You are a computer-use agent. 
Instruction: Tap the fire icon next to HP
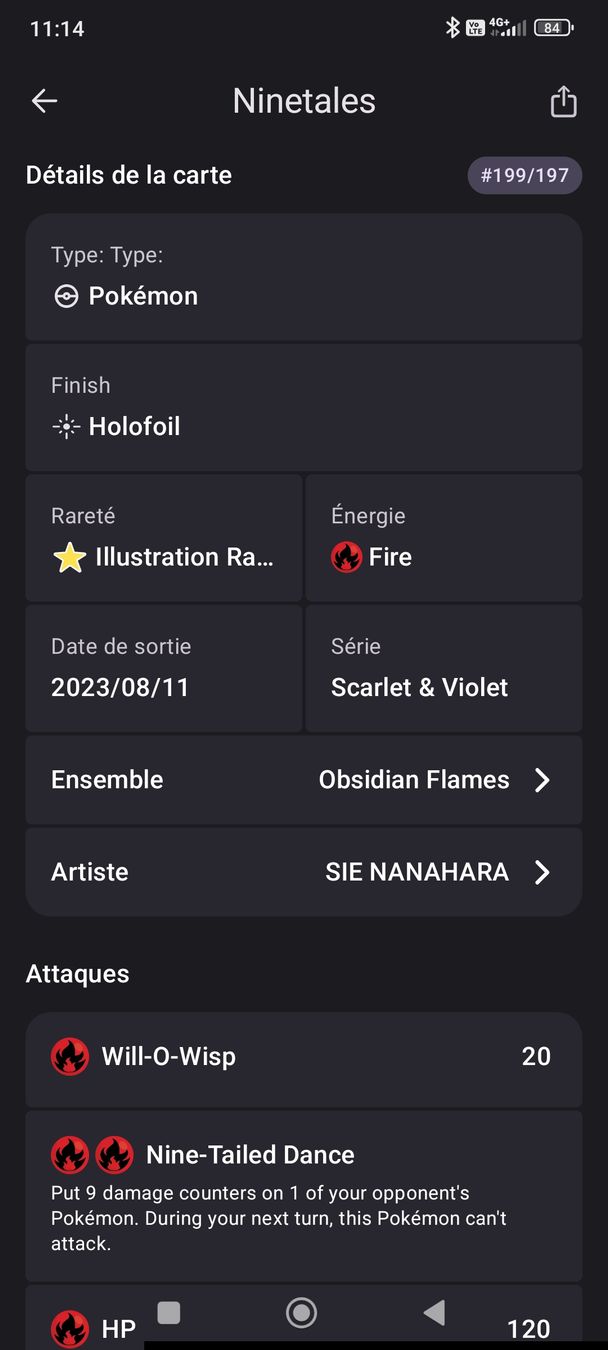click(x=70, y=1329)
